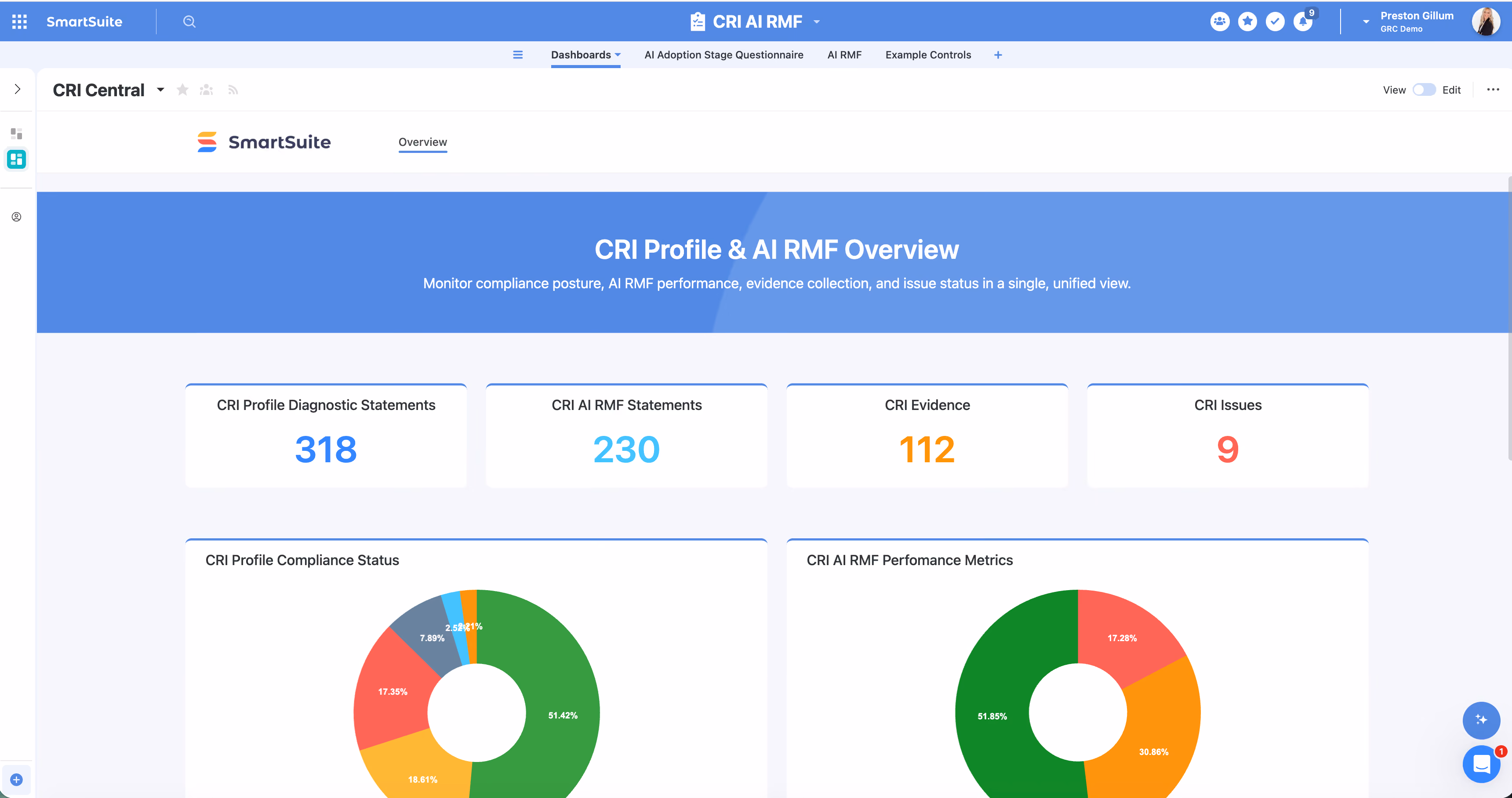Click the SmartSuite logo in dashboard header
This screenshot has width=1512, height=798.
click(264, 142)
